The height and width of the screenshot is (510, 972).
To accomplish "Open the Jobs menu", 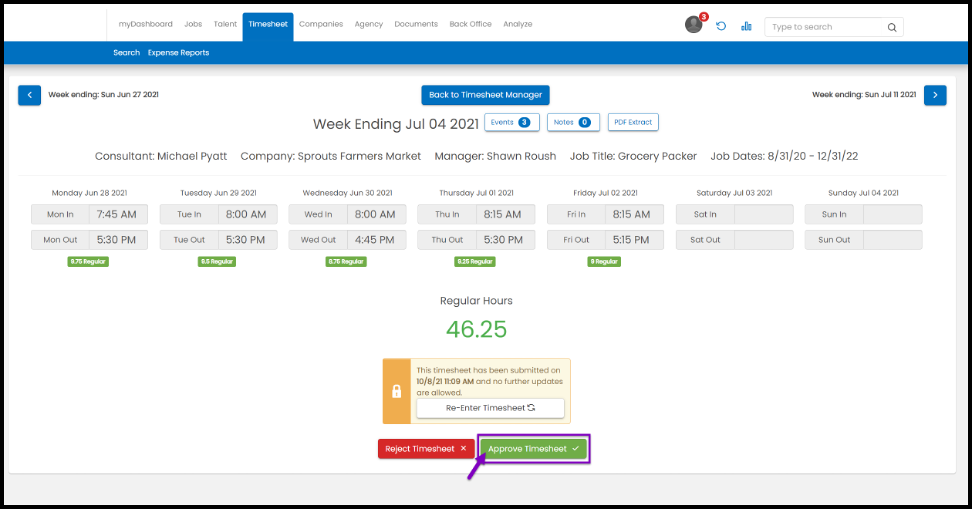I will coord(193,24).
